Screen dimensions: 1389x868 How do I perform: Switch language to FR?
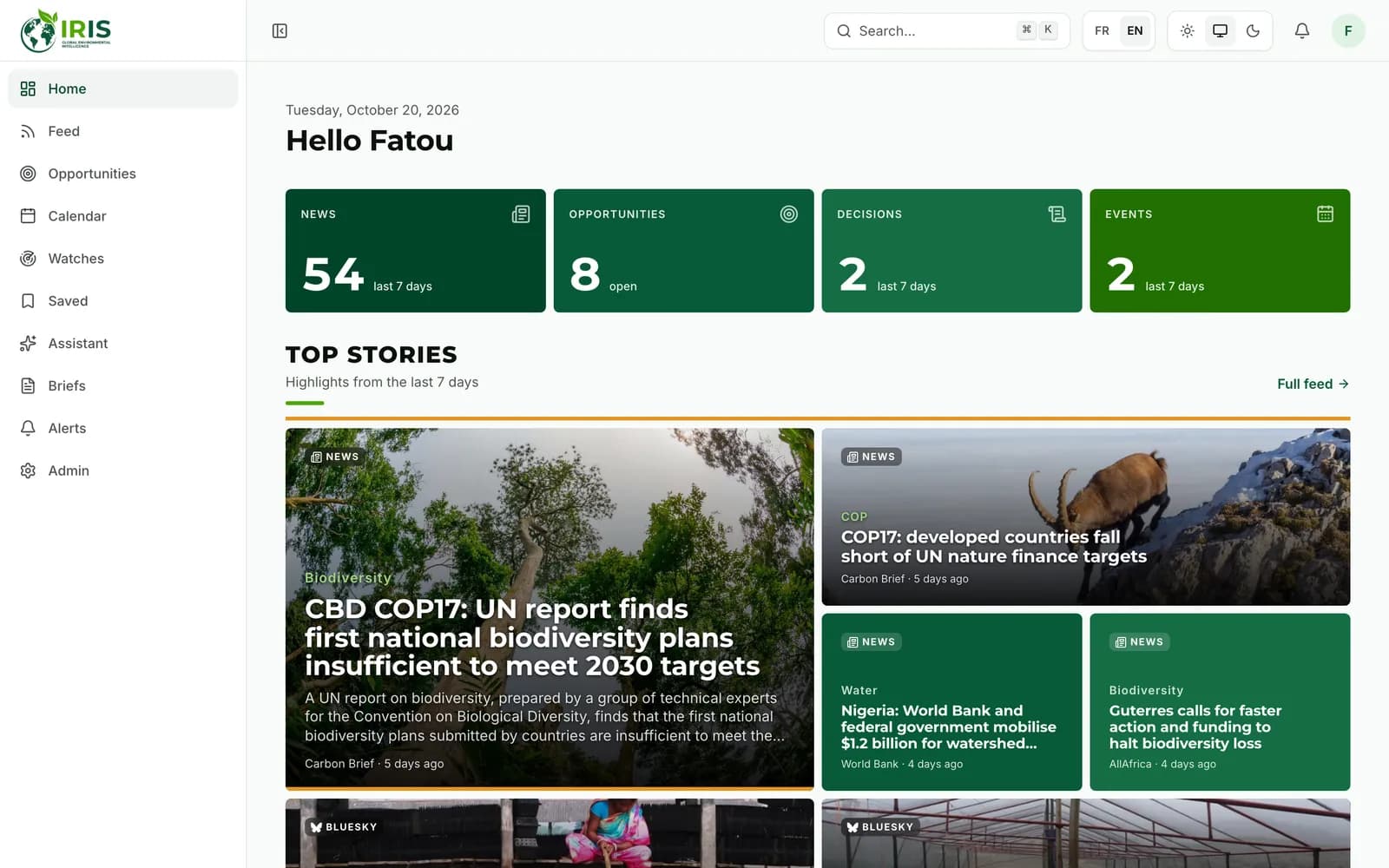(1102, 31)
